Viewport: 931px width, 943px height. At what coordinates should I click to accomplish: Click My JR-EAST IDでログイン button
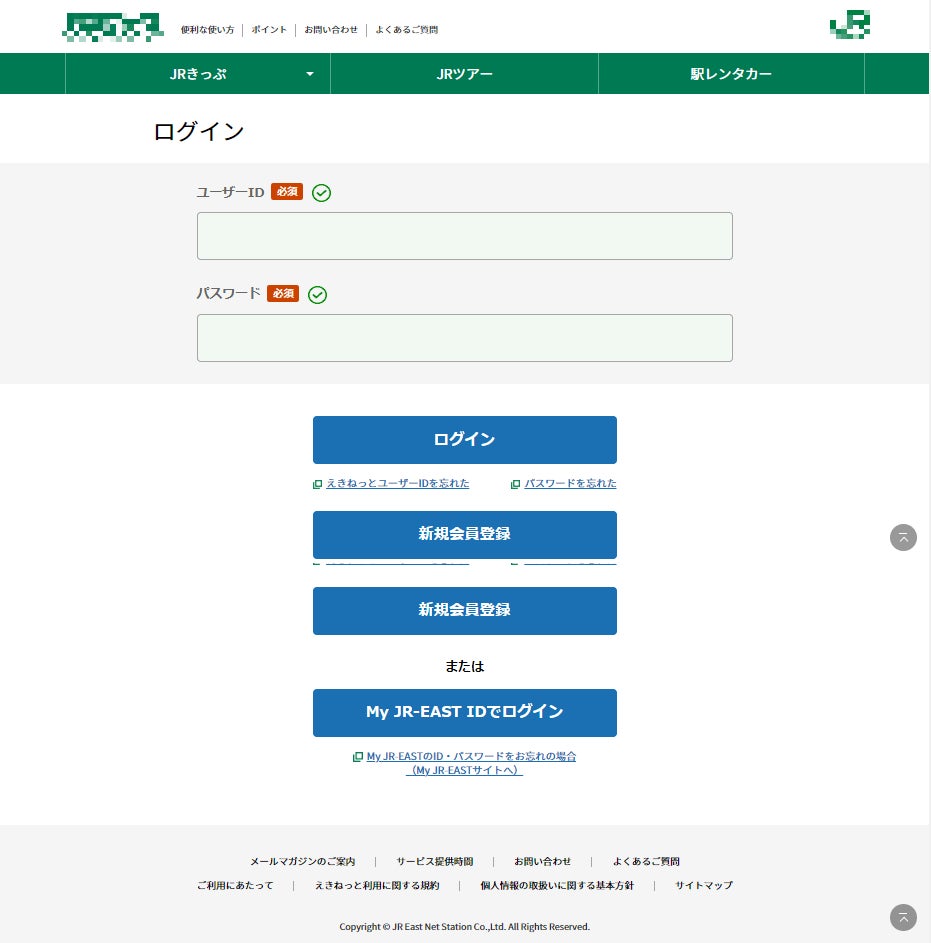(465, 713)
